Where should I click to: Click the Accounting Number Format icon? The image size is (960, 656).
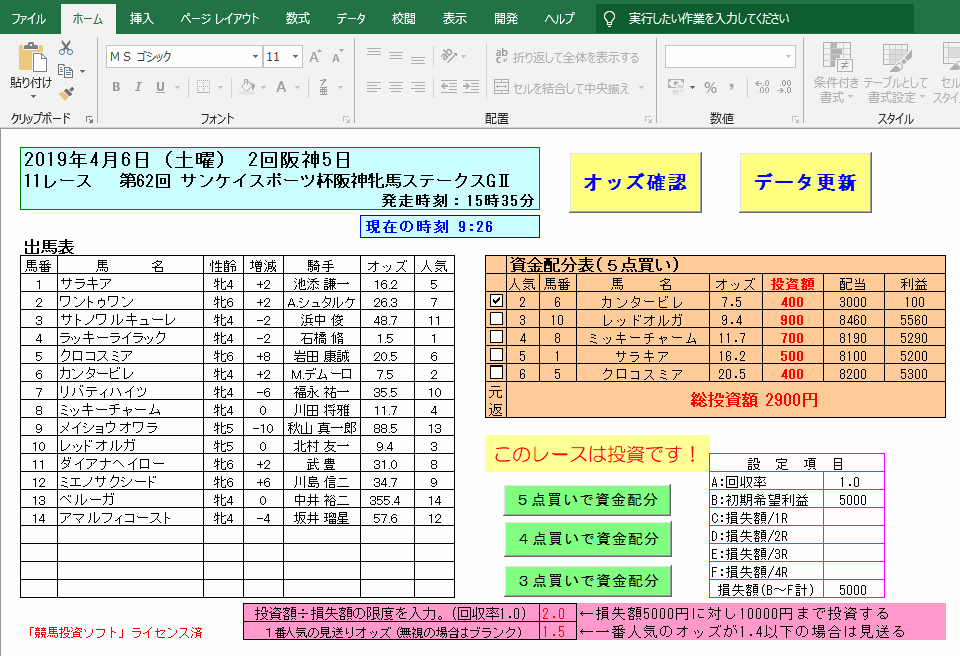tap(676, 87)
